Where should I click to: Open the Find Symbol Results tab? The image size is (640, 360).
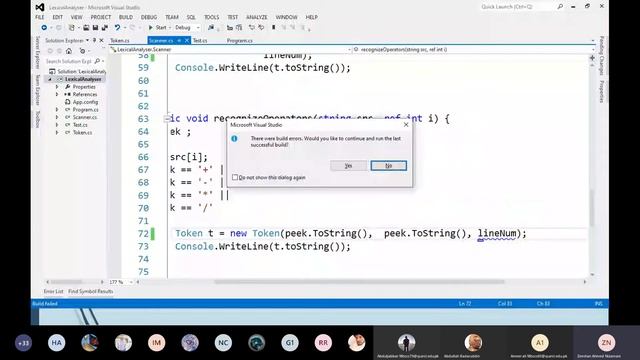point(91,291)
